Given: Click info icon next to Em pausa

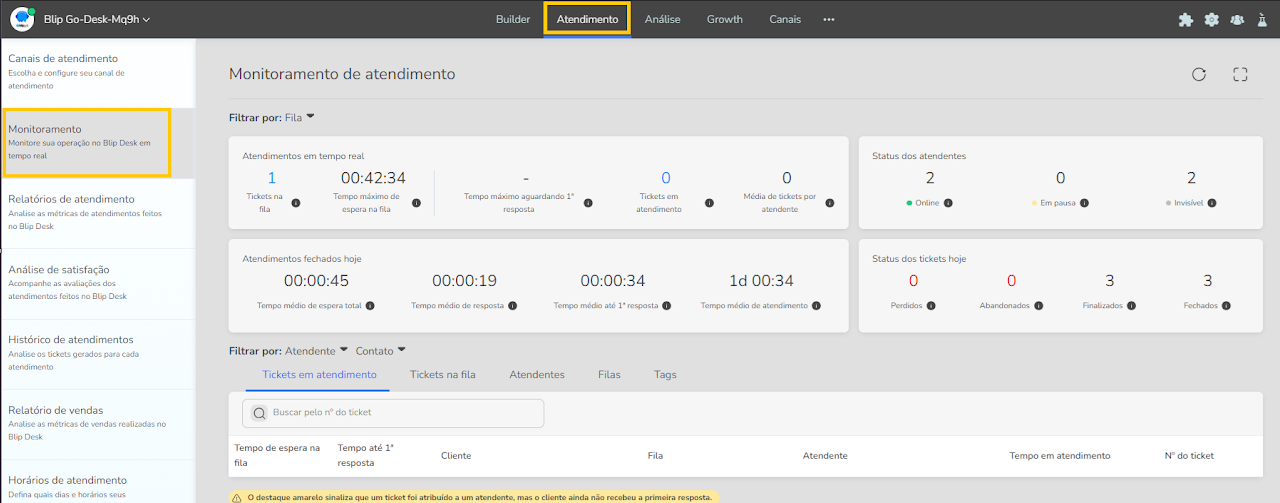Looking at the screenshot, I should pyautogui.click(x=1084, y=203).
